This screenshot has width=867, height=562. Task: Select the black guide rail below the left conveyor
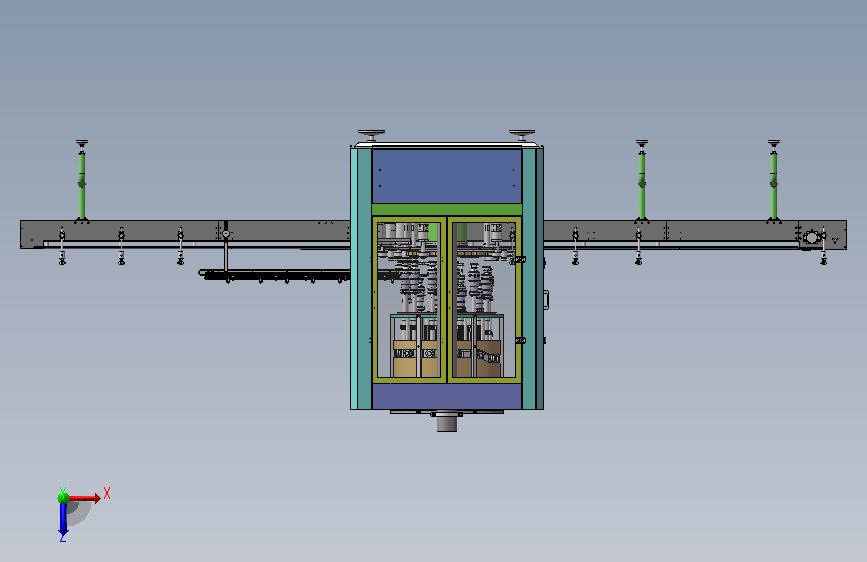pyautogui.click(x=275, y=275)
